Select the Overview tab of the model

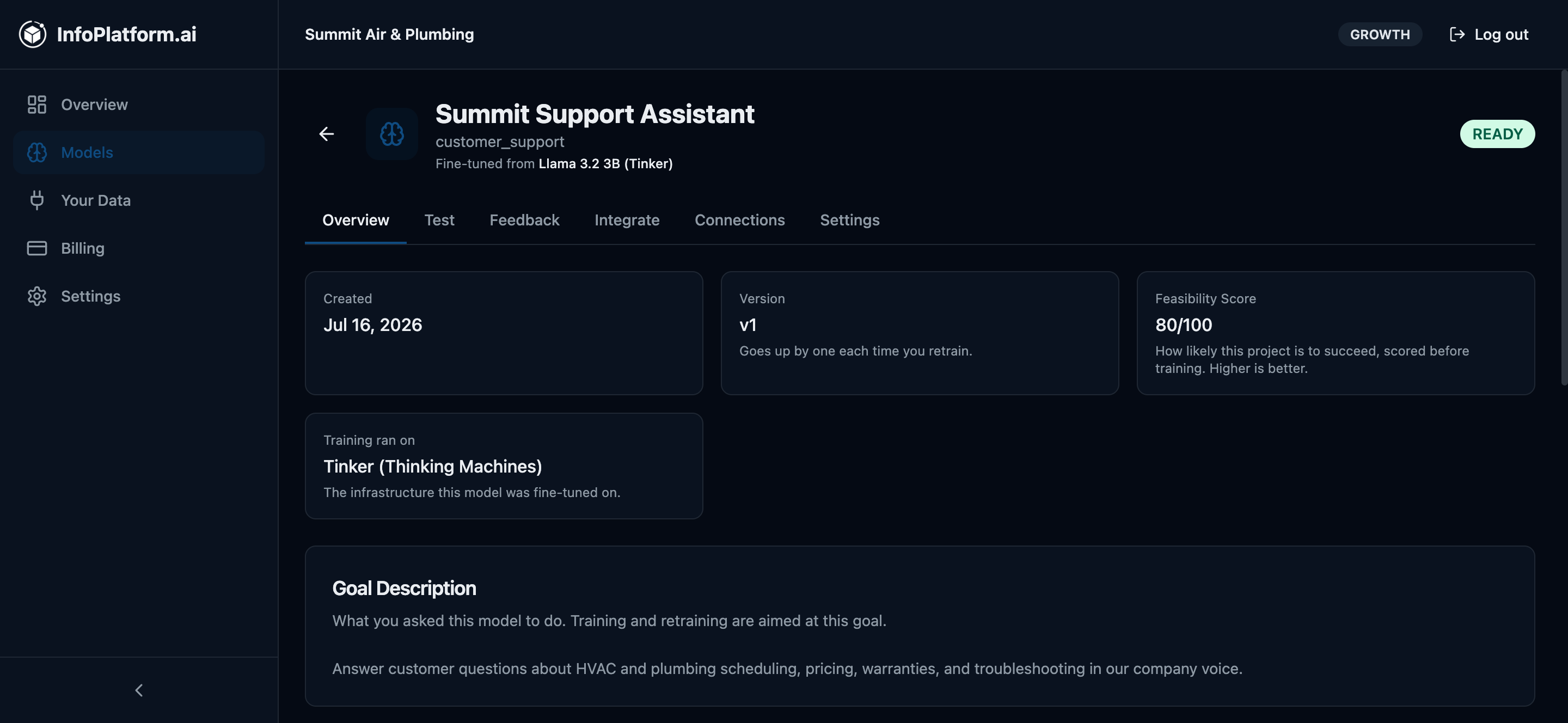[356, 220]
